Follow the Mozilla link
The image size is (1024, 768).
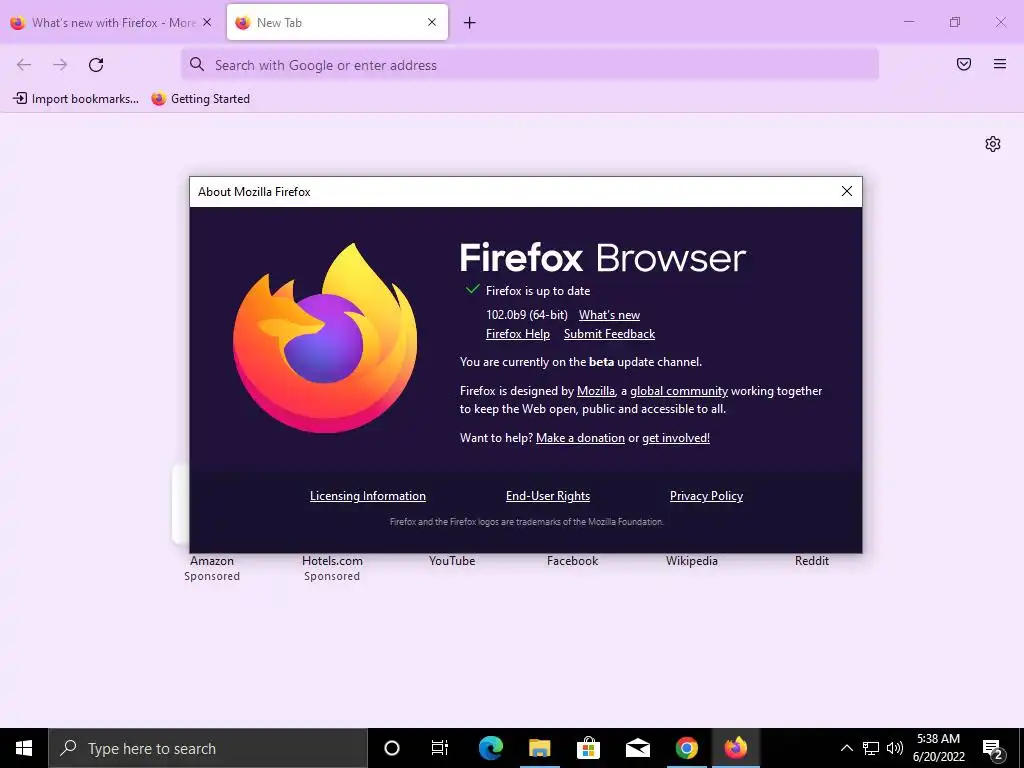(x=596, y=391)
